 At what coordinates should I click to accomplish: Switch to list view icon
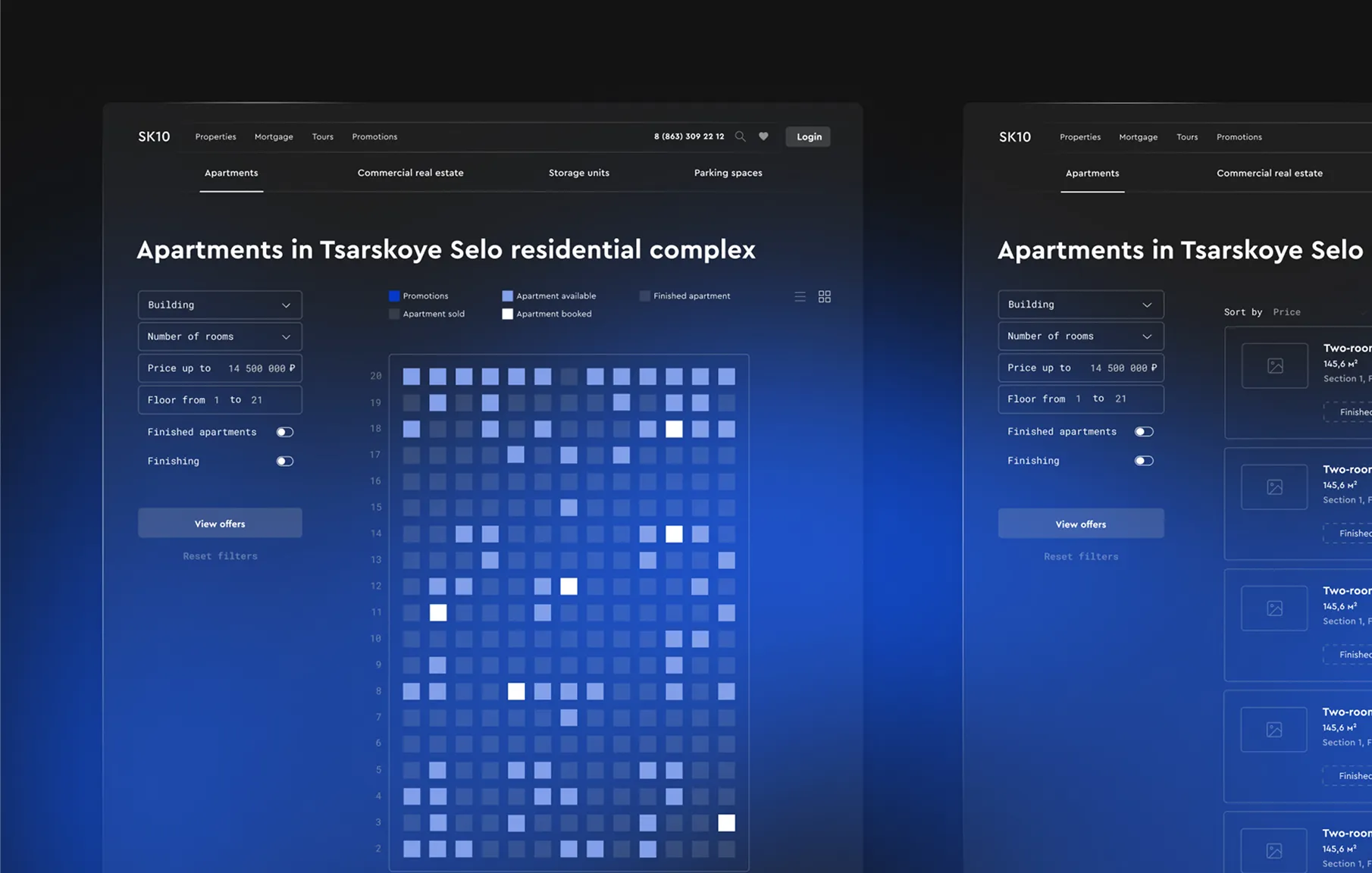(800, 296)
